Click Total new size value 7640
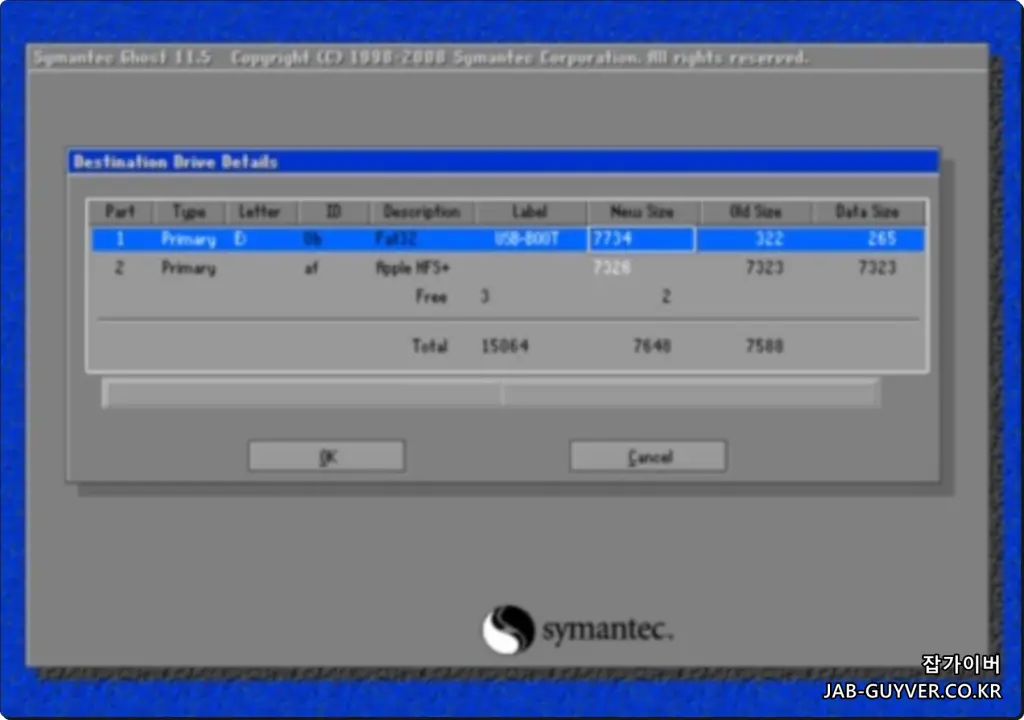 pos(652,346)
